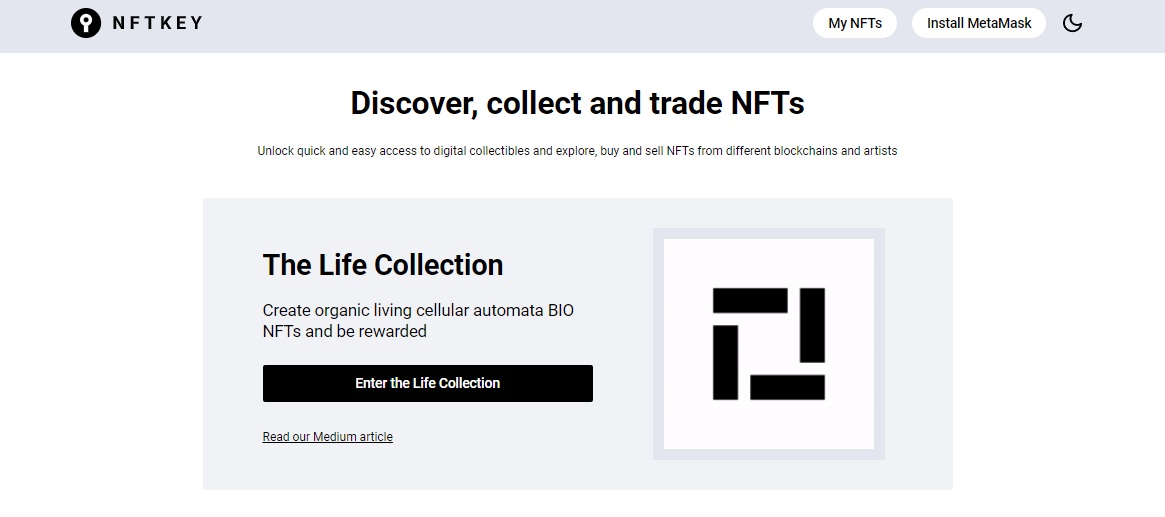1165x517 pixels.
Task: Click the NFTKEY wordmark text
Action: click(158, 23)
